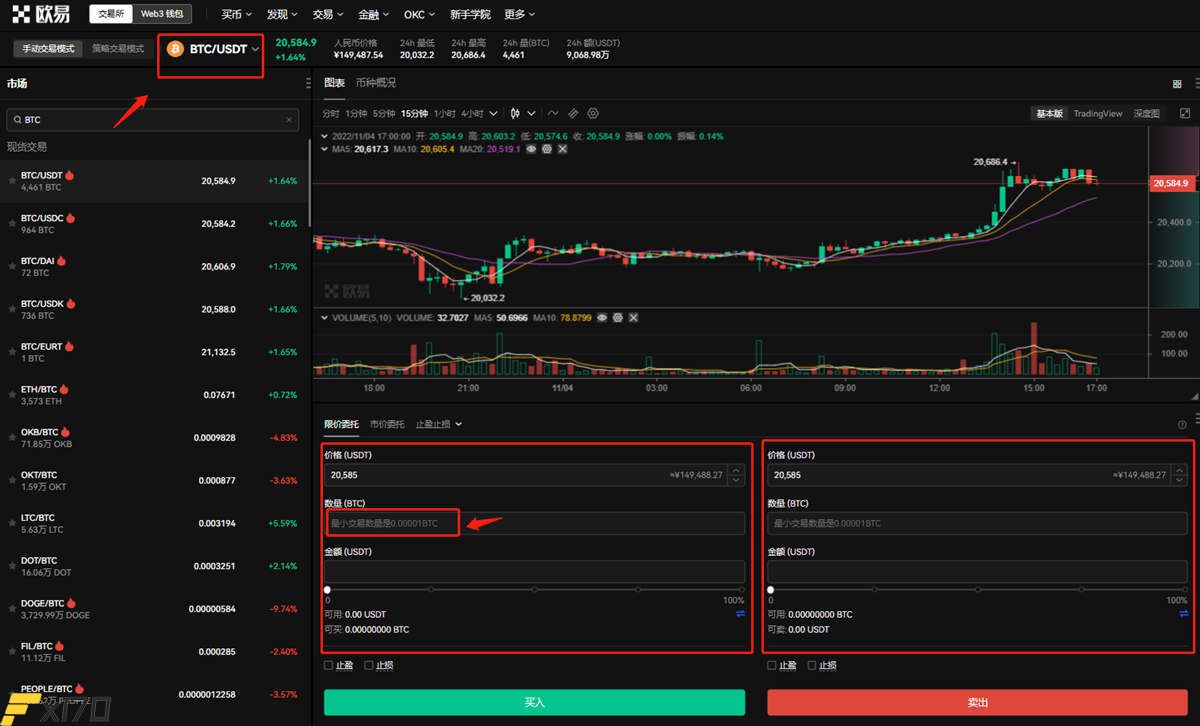Viewport: 1200px width, 726px height.
Task: Select the 市价委托 order tab
Action: (387, 424)
